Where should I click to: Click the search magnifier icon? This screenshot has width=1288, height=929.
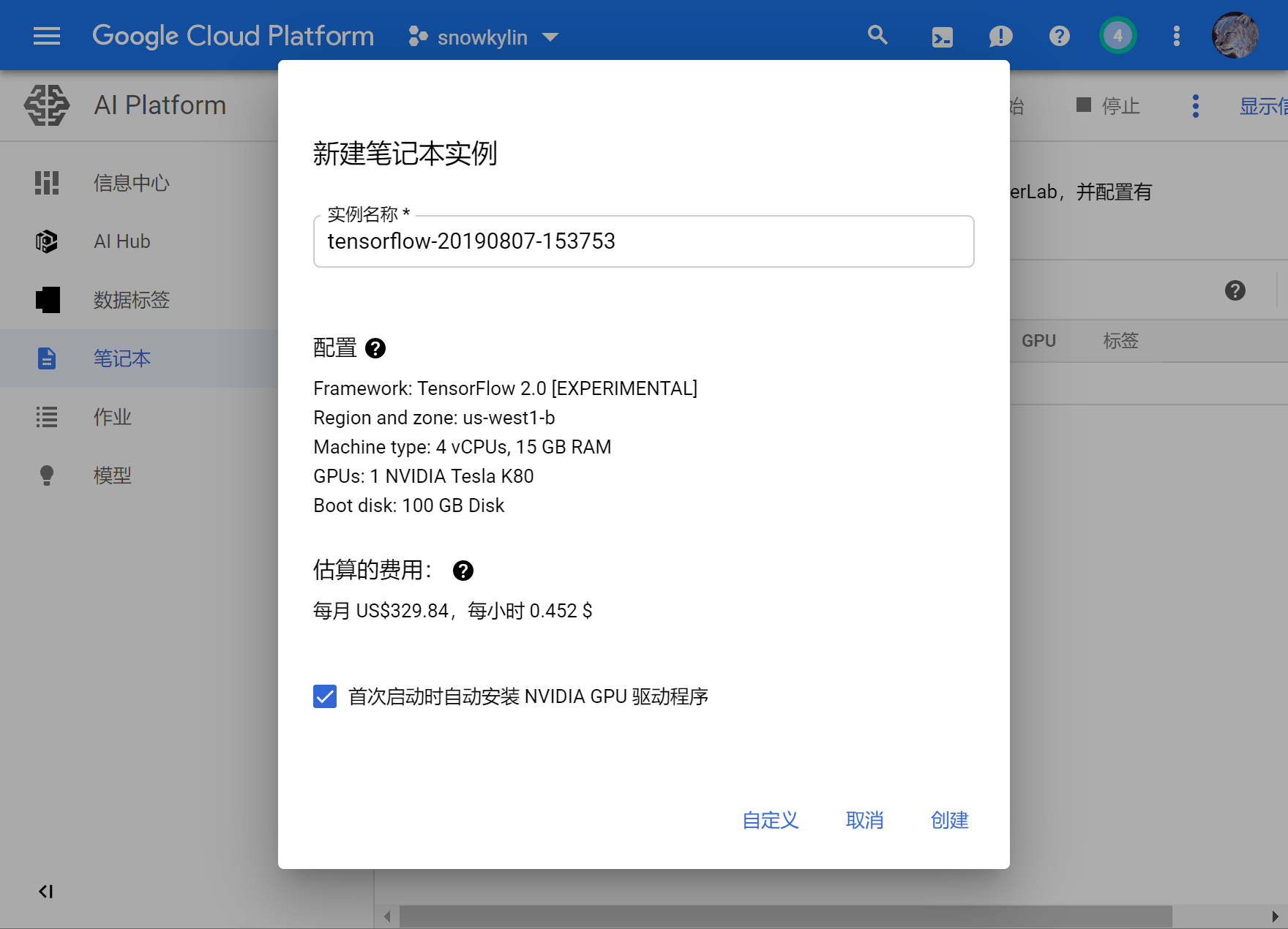pyautogui.click(x=877, y=35)
